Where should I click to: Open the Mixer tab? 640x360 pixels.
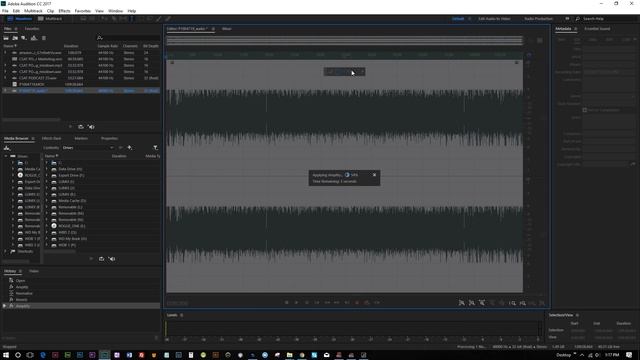227,29
